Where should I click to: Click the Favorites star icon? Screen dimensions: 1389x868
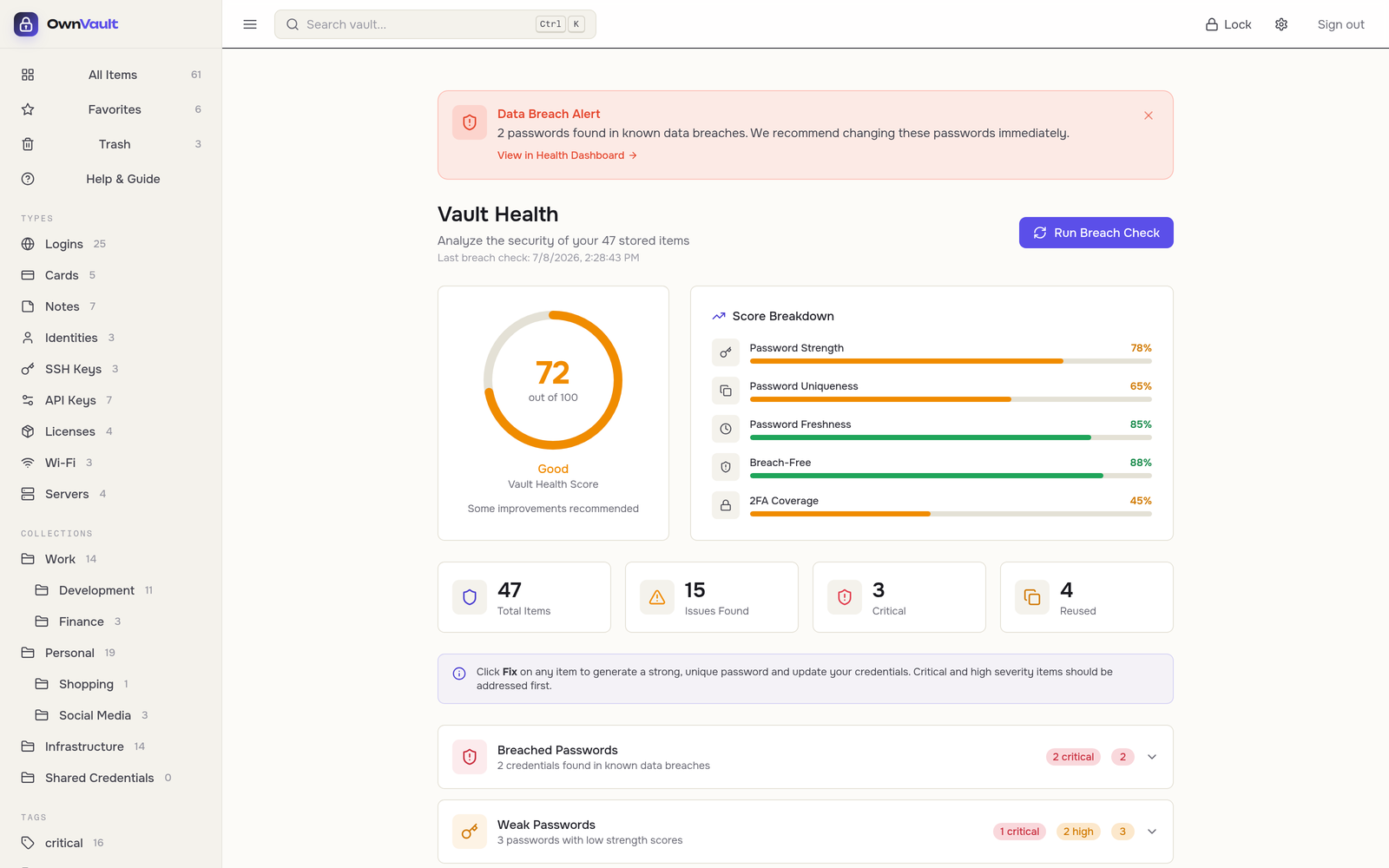coord(28,109)
